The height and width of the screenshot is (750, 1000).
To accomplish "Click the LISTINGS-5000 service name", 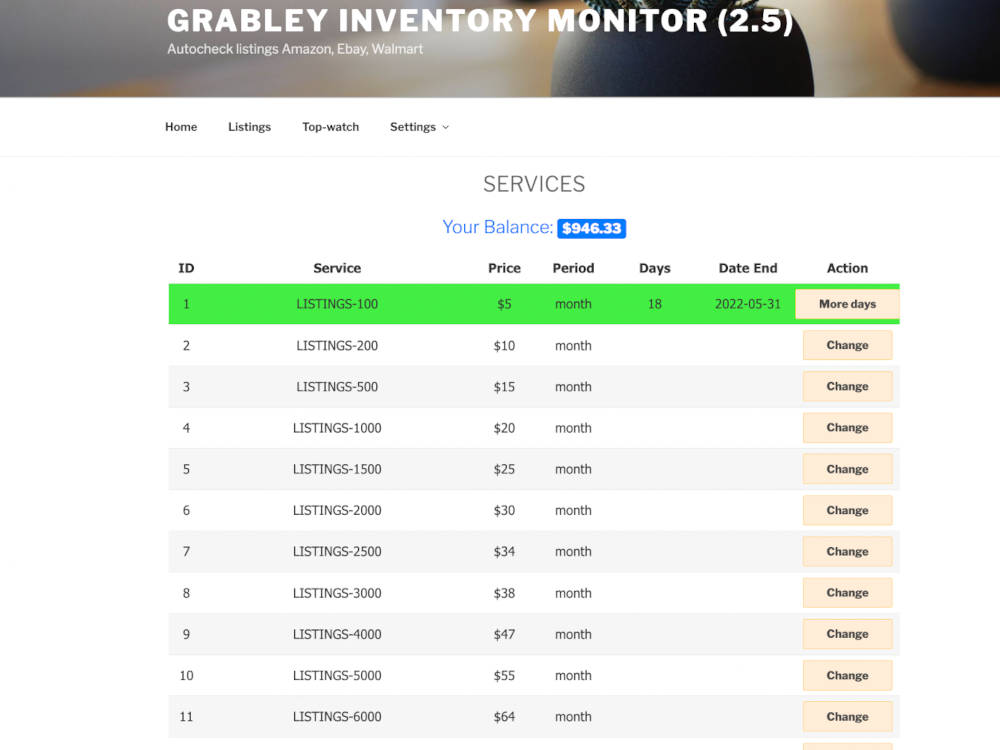I will (337, 675).
